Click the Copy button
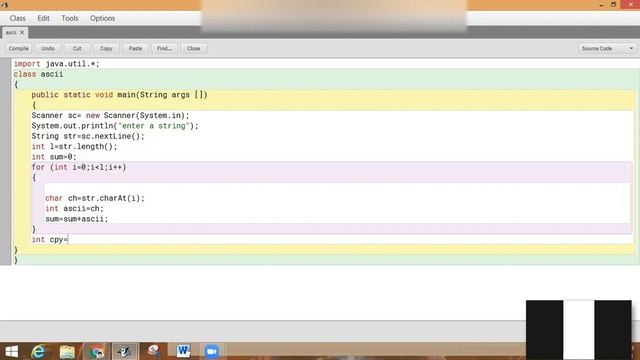 (106, 48)
